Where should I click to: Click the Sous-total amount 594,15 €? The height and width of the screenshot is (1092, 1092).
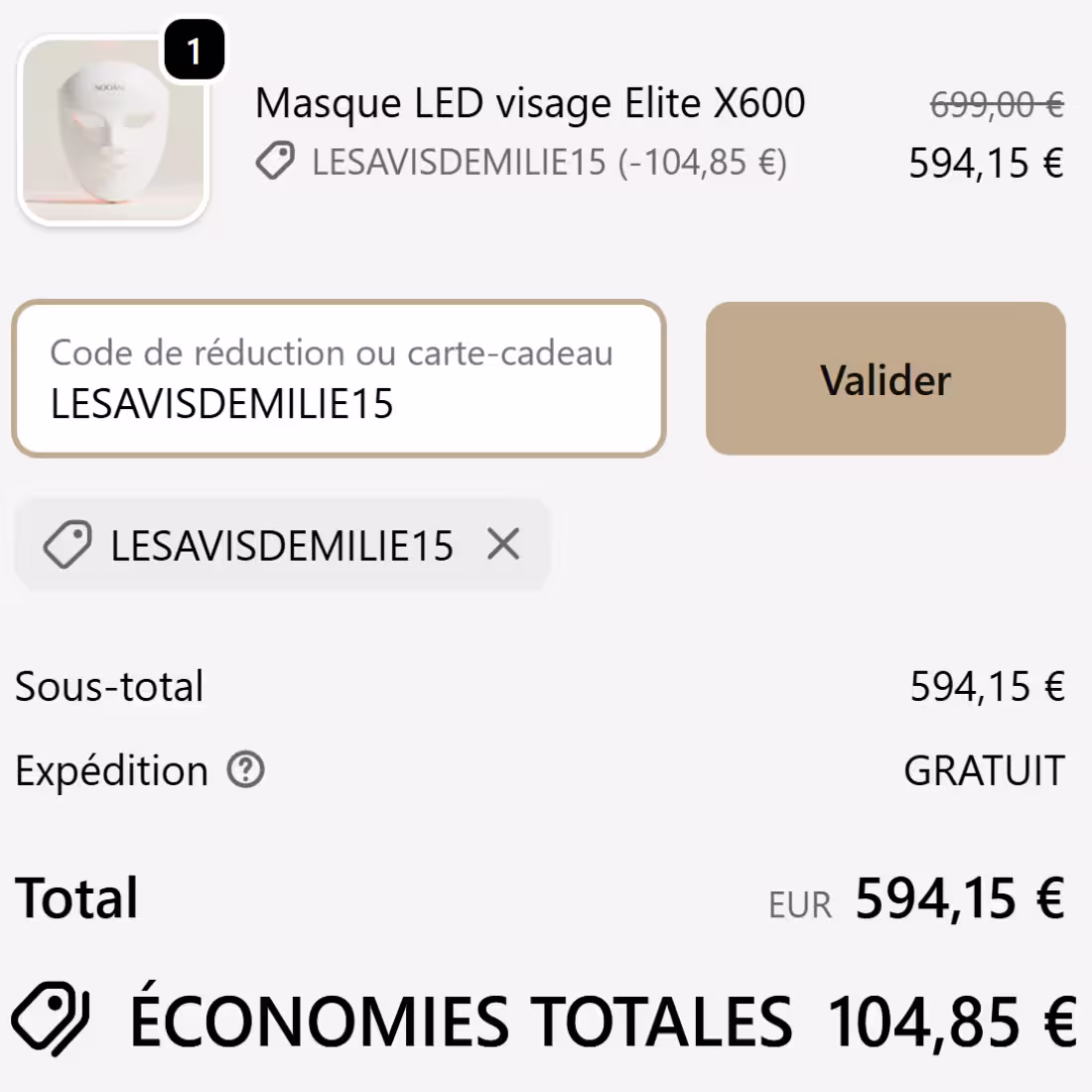983,685
